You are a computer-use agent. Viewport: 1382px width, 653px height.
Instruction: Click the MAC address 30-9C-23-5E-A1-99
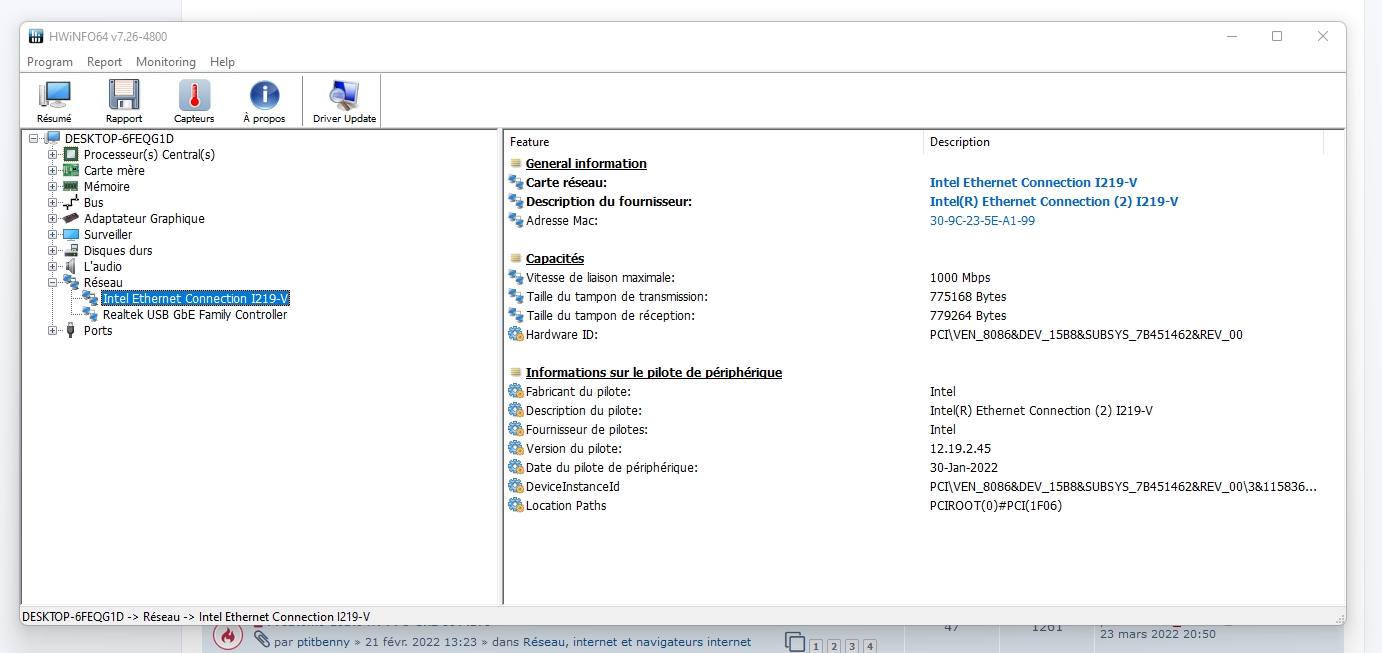tap(982, 221)
